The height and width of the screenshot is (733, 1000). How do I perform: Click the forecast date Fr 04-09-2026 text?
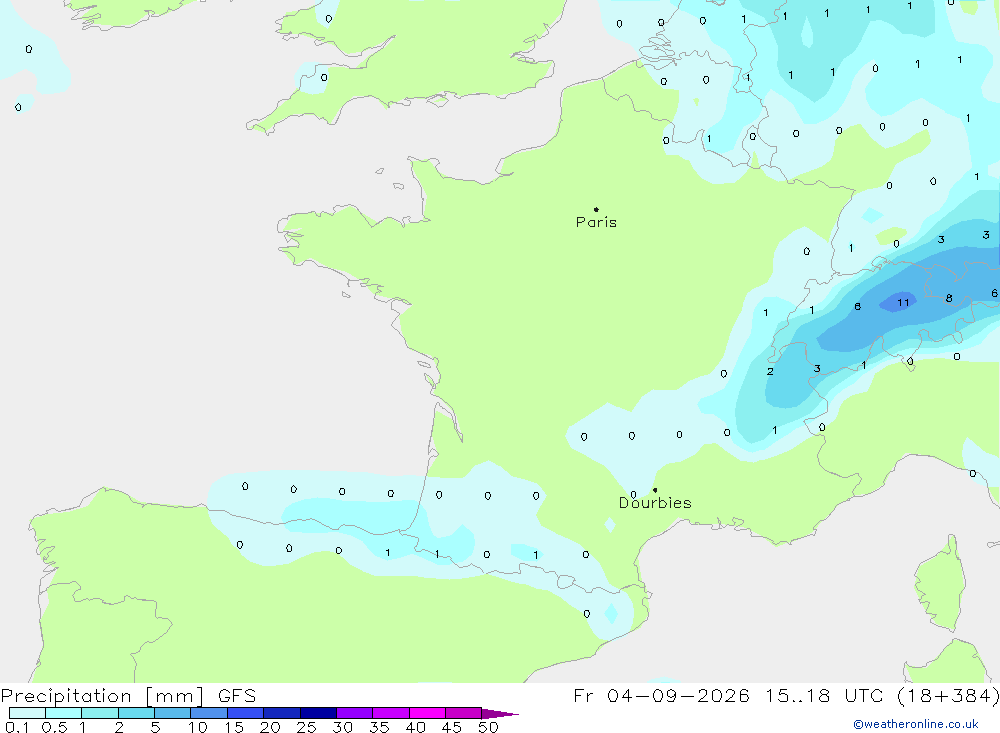(x=661, y=695)
